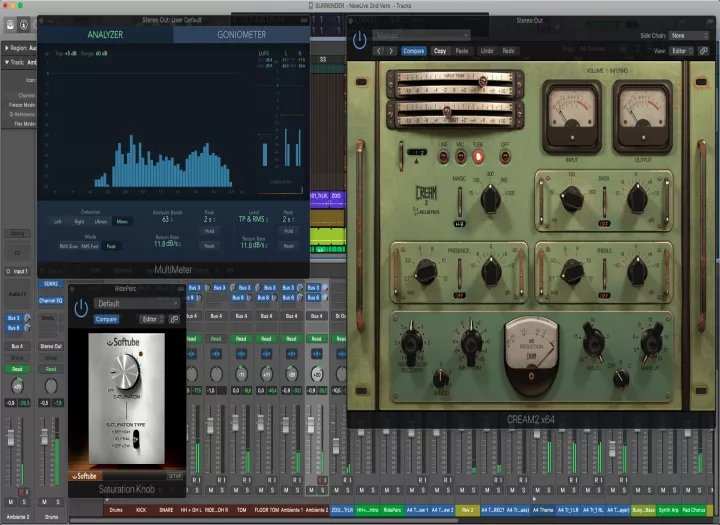Viewport: 720px width, 525px height.
Task: Open the View Editor dropdown in CREAM2
Action: [681, 50]
